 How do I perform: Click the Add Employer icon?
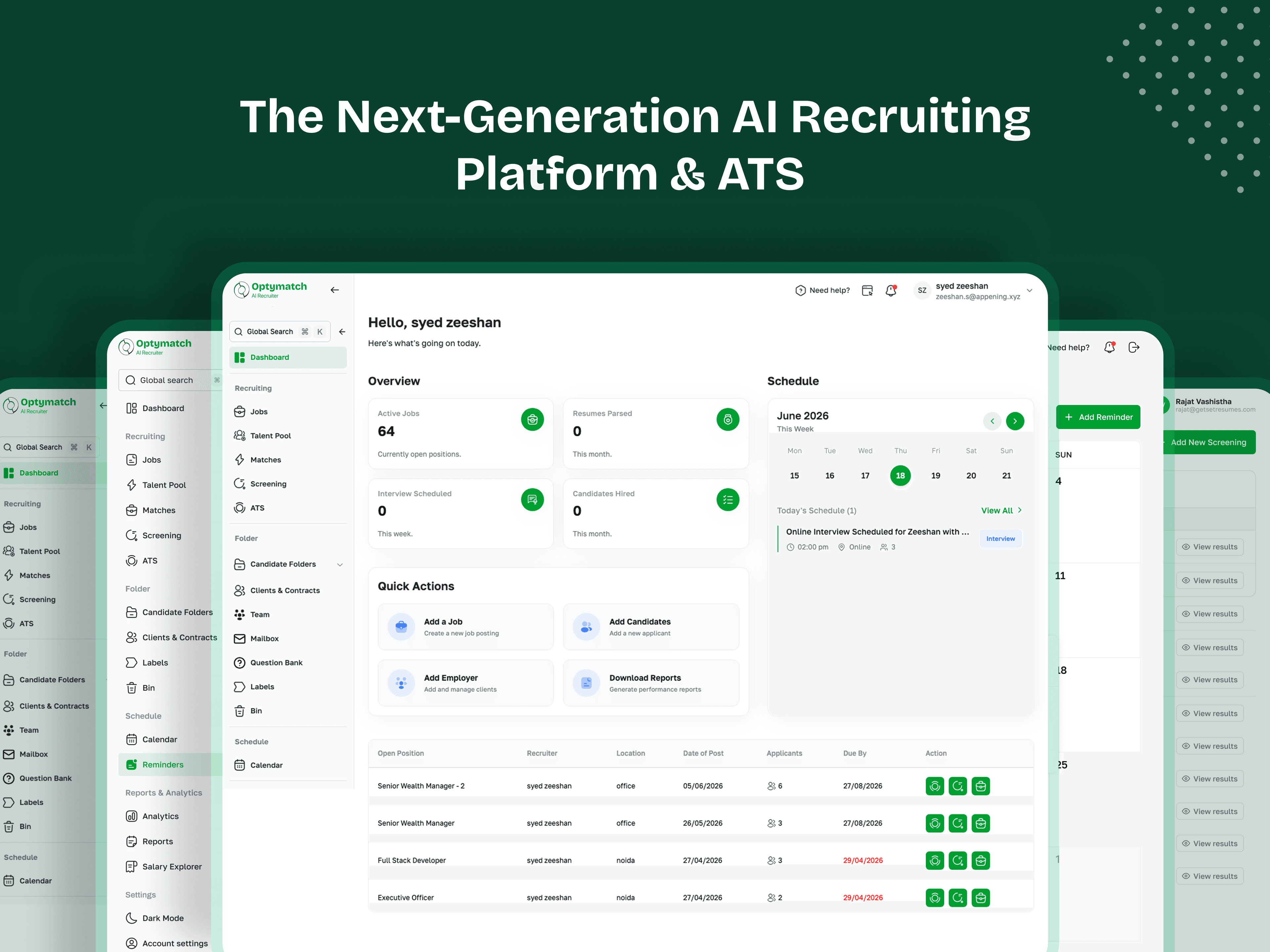(x=401, y=683)
